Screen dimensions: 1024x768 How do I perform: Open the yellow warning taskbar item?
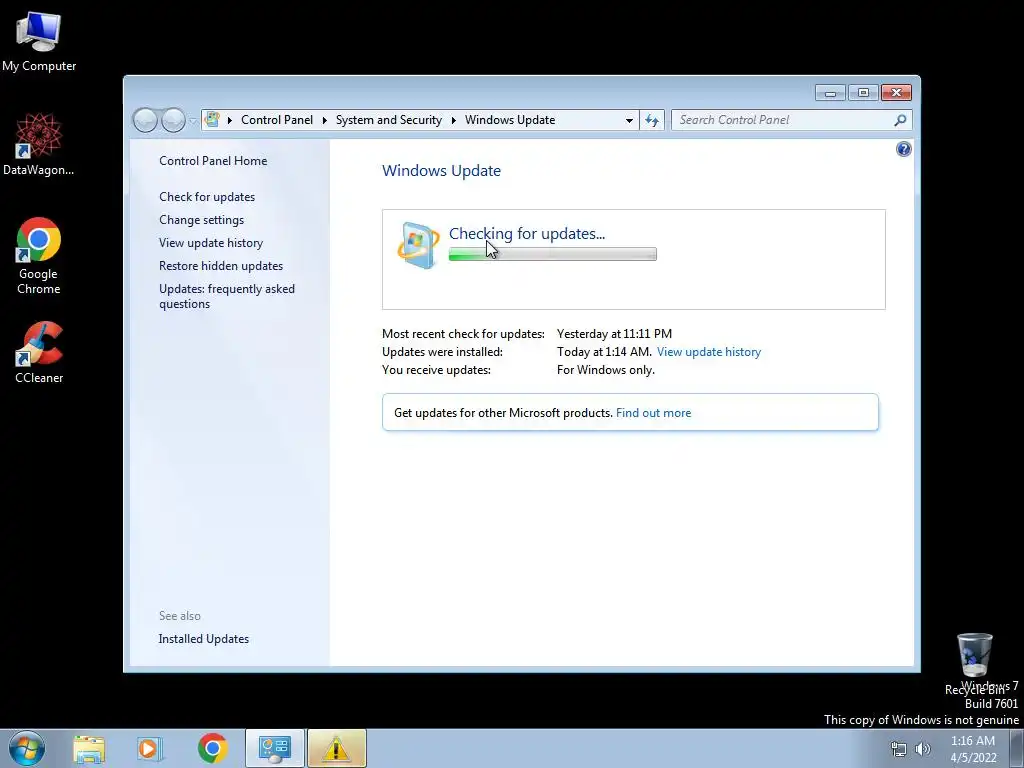pyautogui.click(x=336, y=748)
